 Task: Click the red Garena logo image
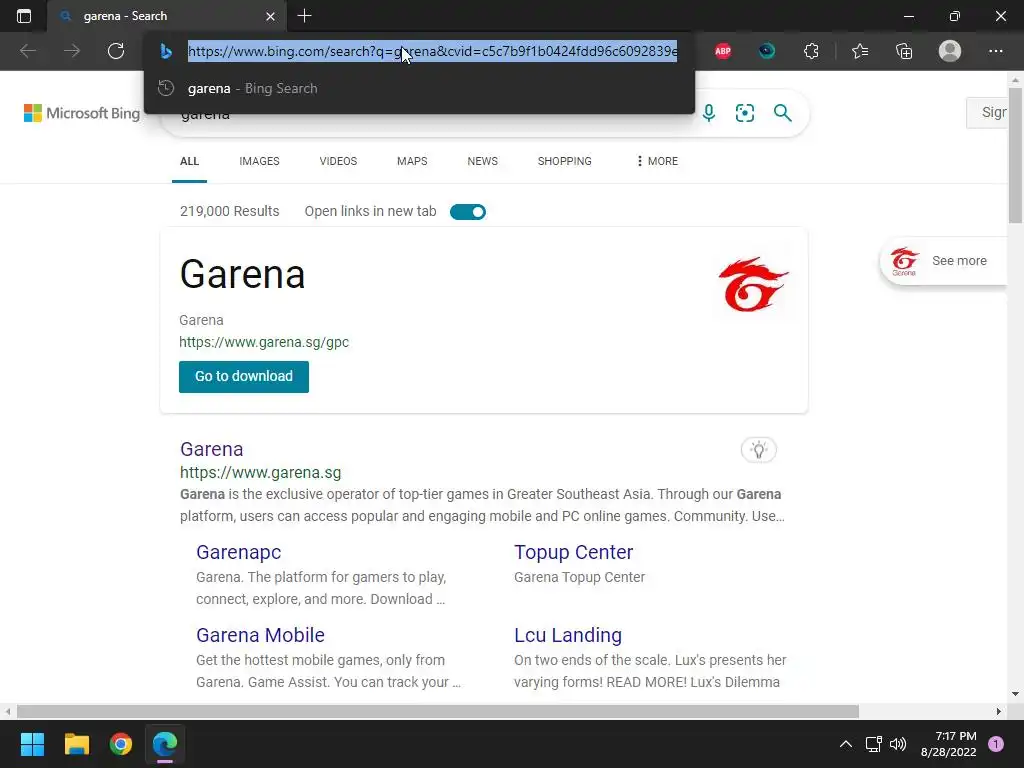pos(754,284)
